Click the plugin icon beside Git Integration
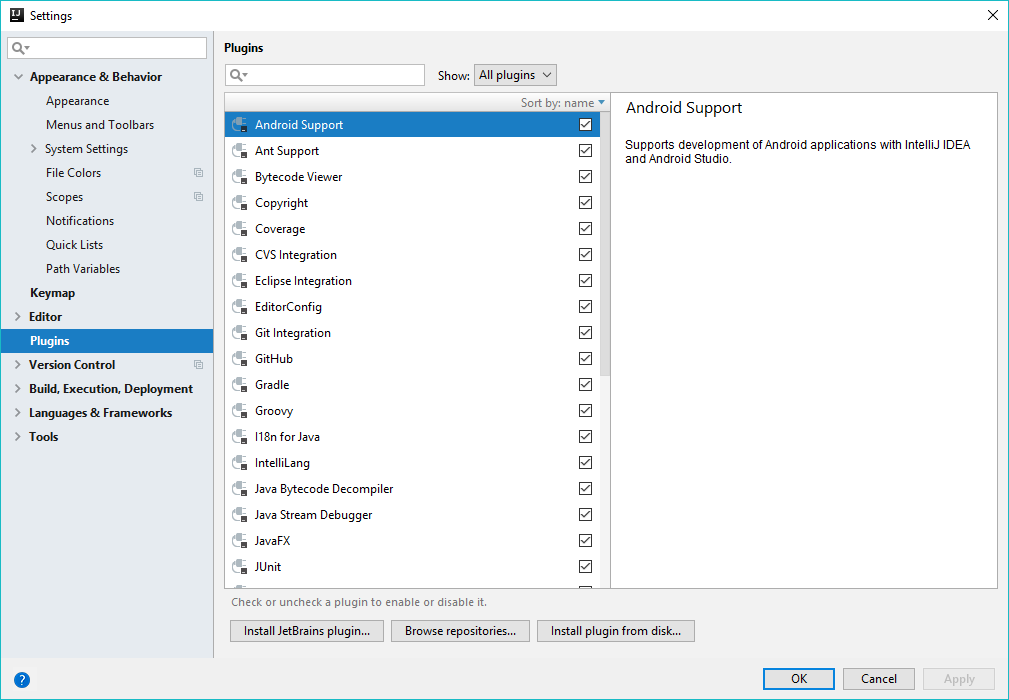 click(239, 333)
